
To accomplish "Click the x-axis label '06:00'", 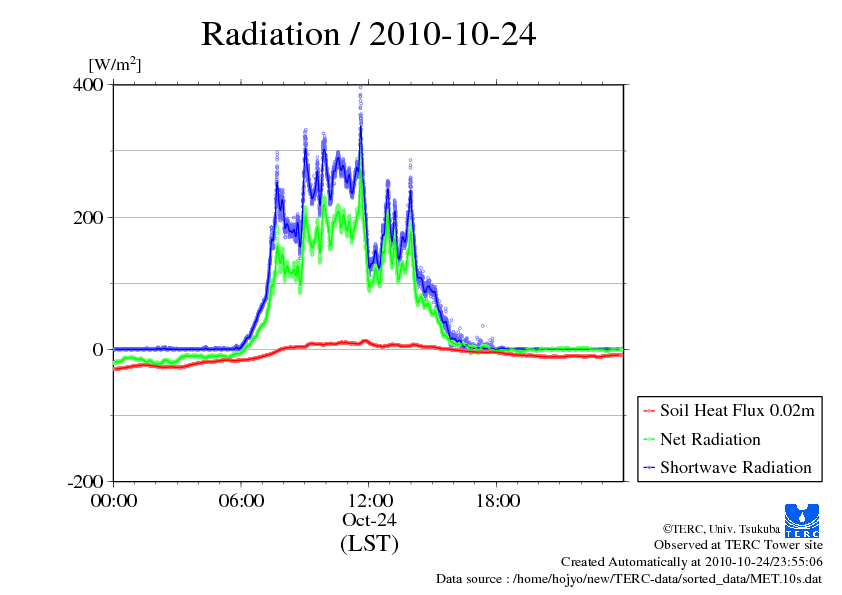I will pyautogui.click(x=241, y=501).
